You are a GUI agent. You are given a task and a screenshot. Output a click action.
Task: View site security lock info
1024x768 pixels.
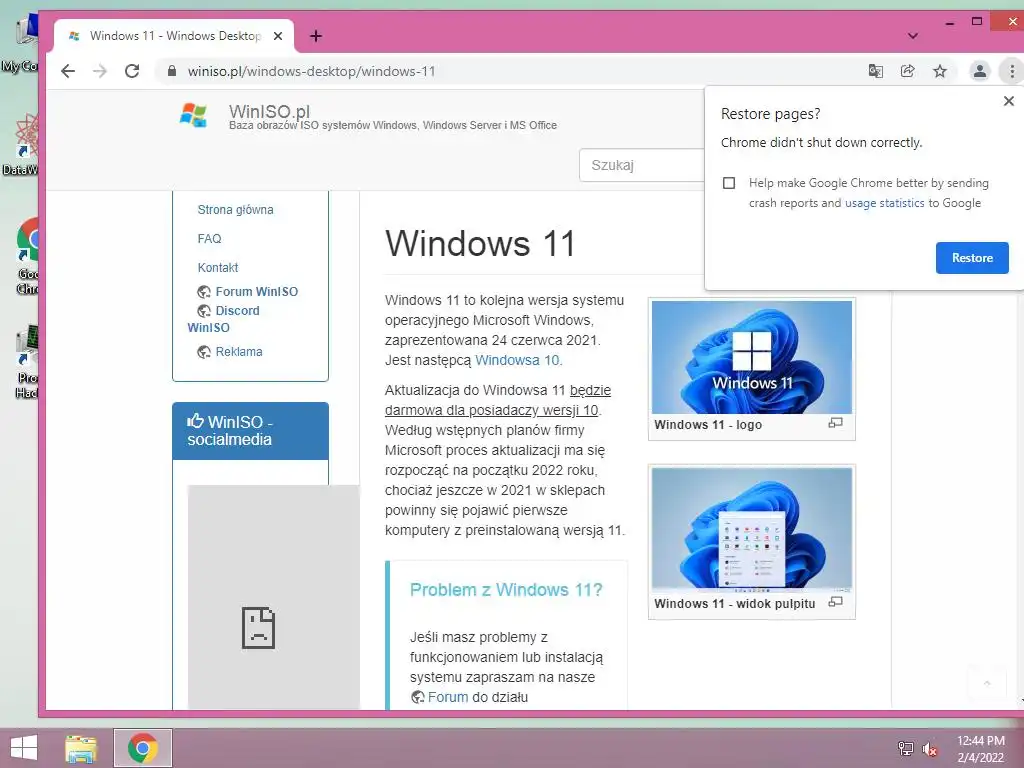tap(172, 71)
